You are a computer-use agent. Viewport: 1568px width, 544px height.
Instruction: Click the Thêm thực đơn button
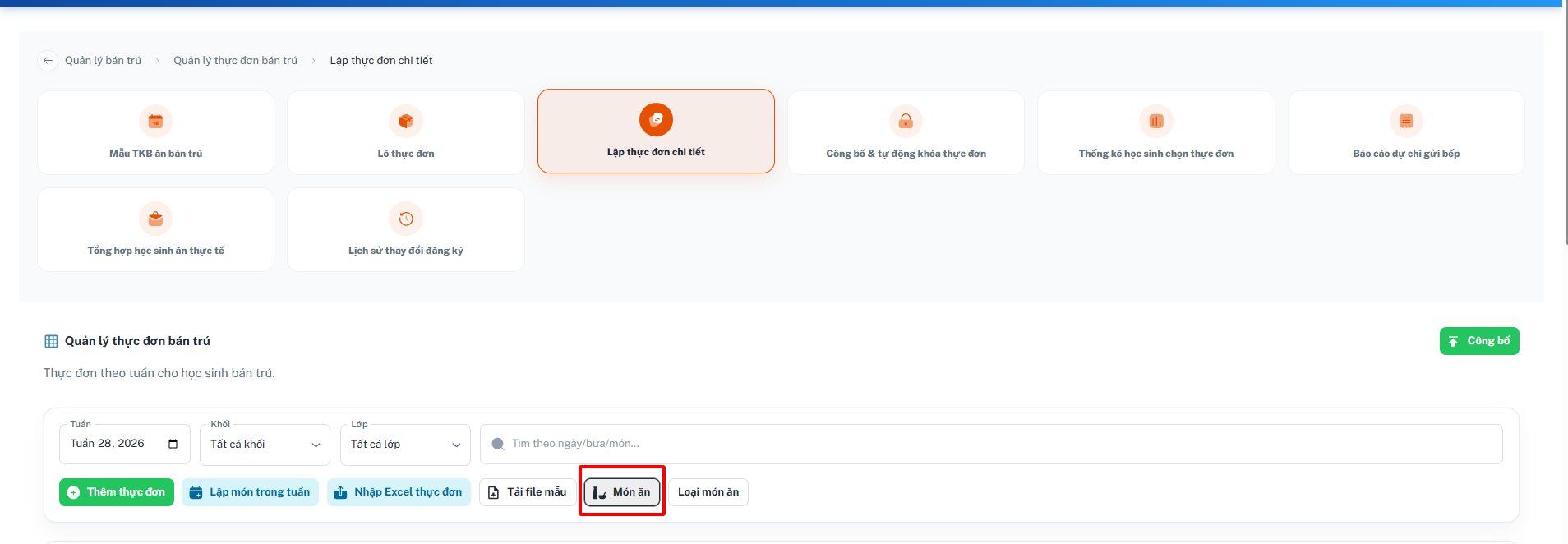tap(117, 492)
